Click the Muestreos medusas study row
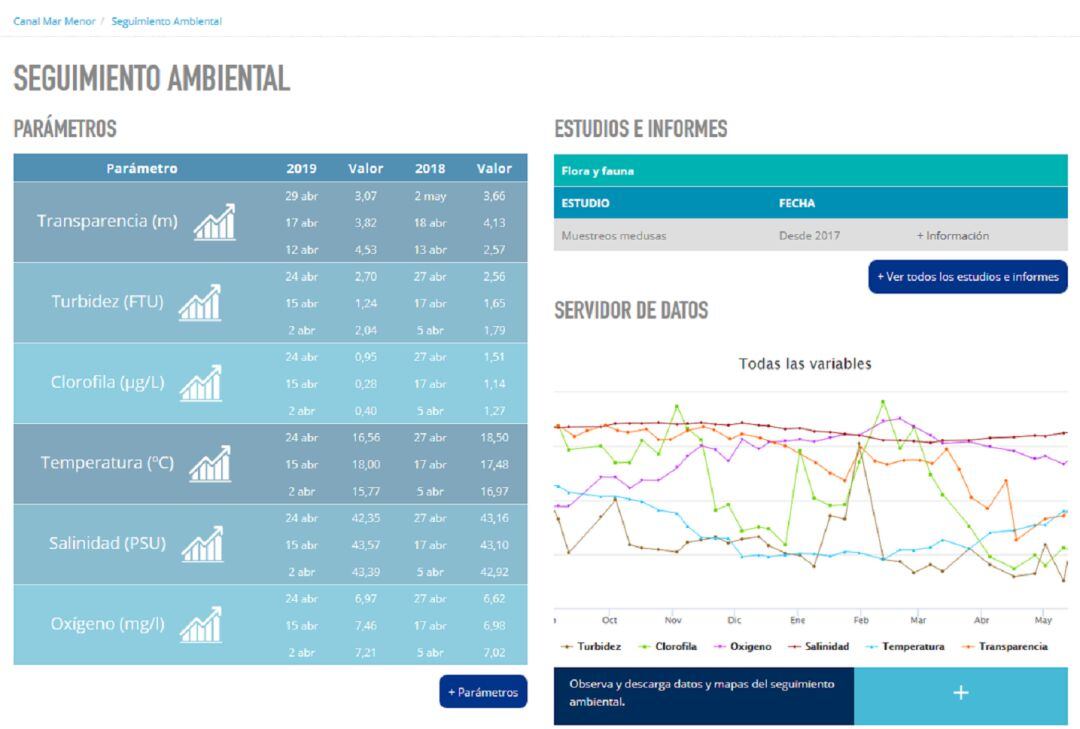1080x729 pixels. 614,236
